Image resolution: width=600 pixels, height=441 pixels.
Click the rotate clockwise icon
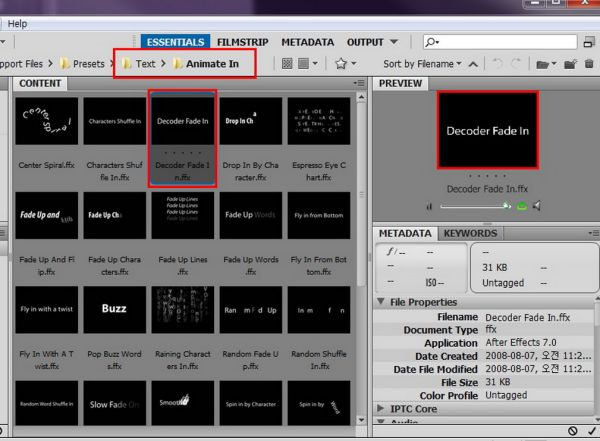[516, 64]
